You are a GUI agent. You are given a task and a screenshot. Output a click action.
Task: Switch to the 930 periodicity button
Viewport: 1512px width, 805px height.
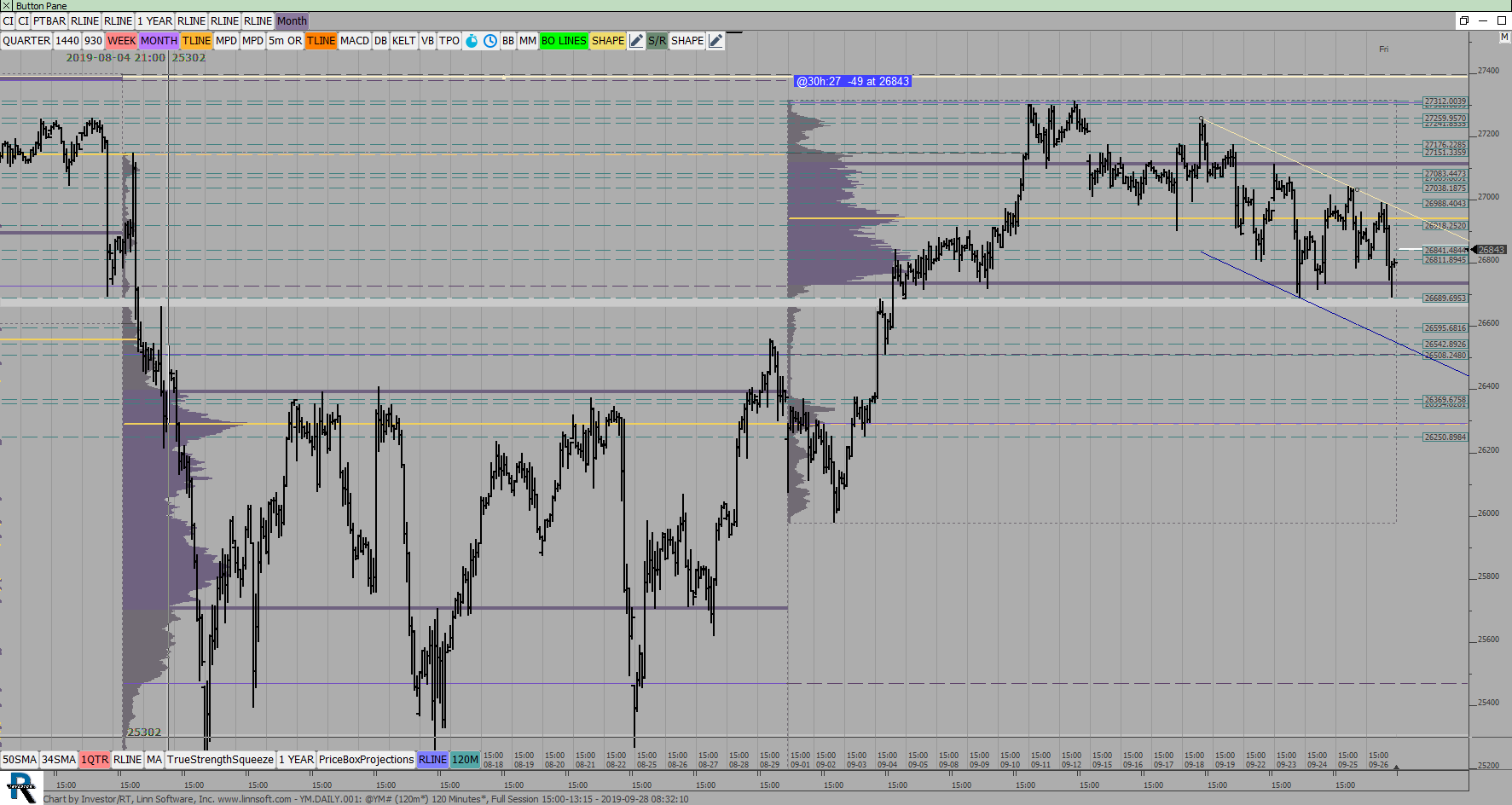coord(93,41)
